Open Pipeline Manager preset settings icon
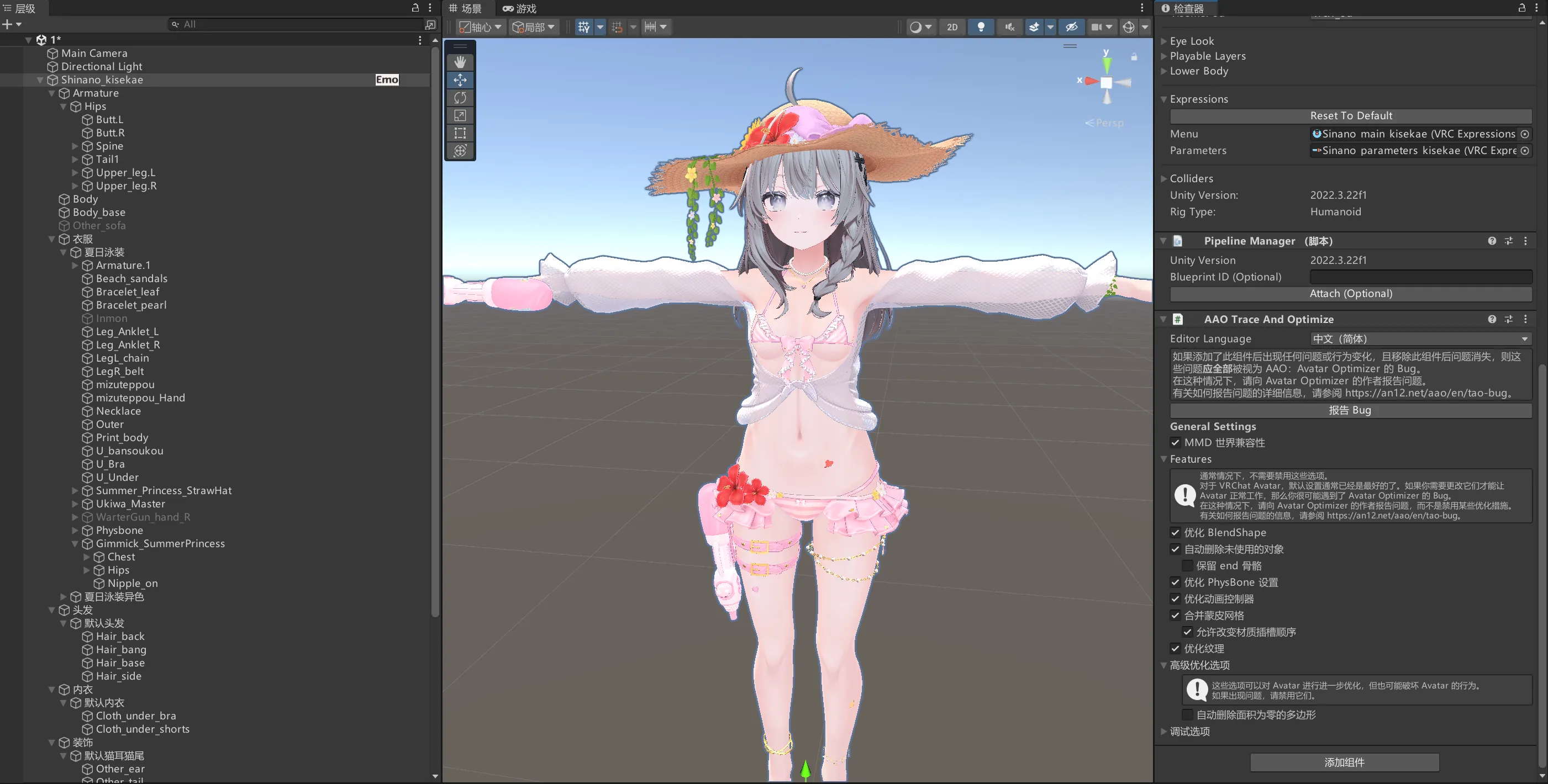This screenshot has height=784, width=1548. coord(1508,241)
